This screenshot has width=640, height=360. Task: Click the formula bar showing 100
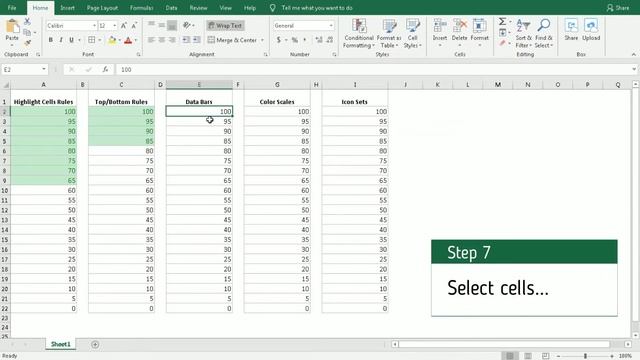click(x=373, y=69)
